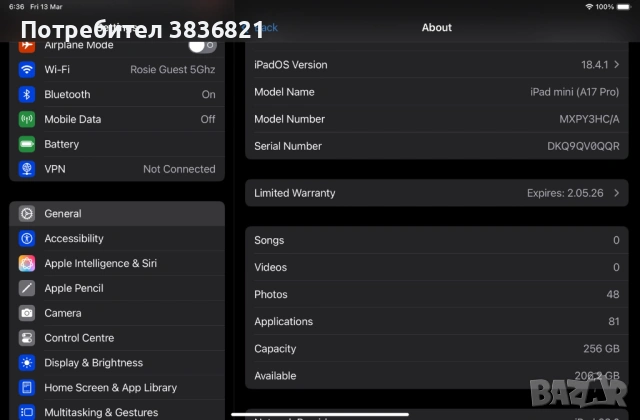
Task: Open Multitasking & Gestures label
Action: coord(101,412)
